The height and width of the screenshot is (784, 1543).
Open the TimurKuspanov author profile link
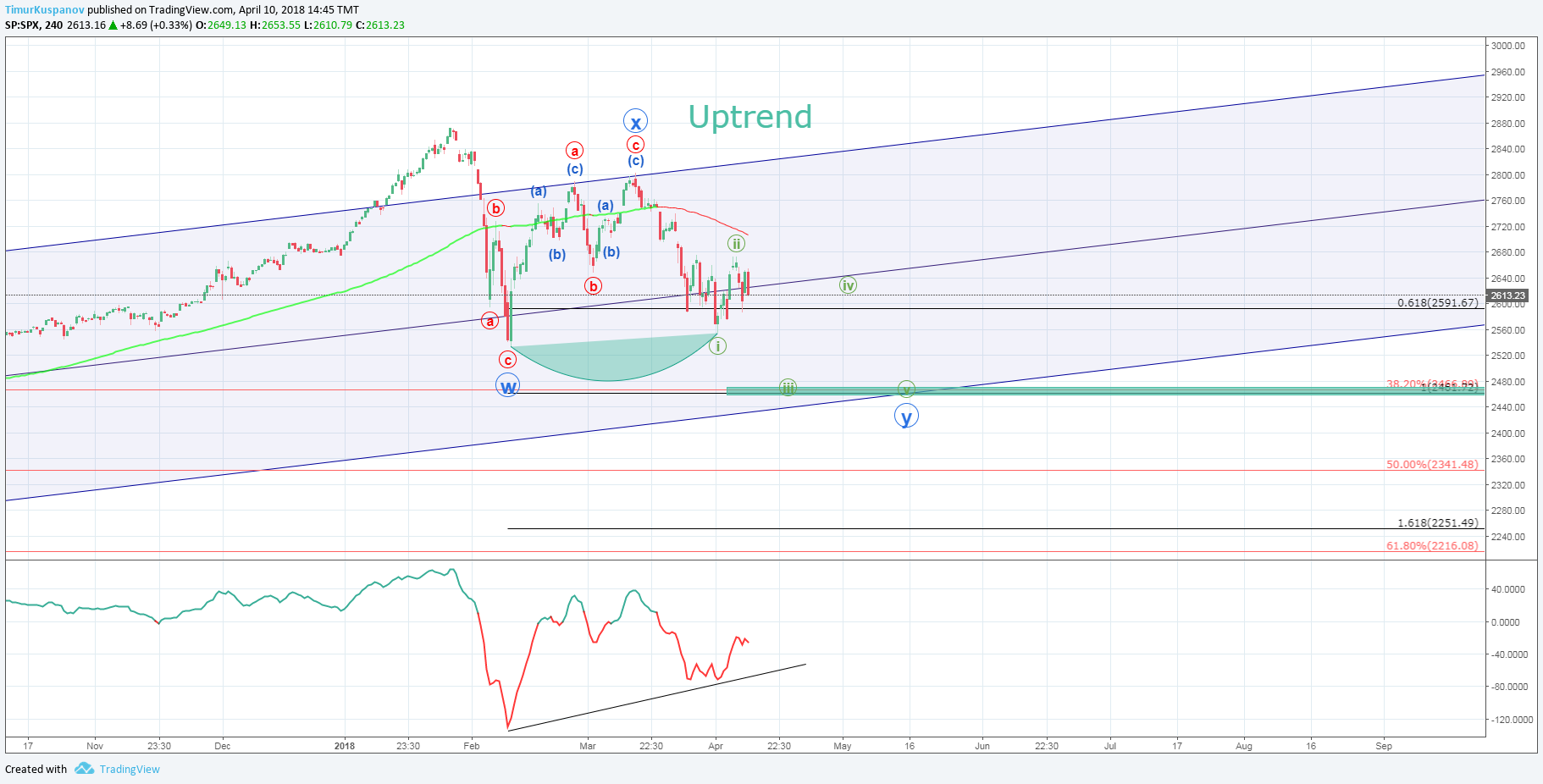[x=45, y=10]
